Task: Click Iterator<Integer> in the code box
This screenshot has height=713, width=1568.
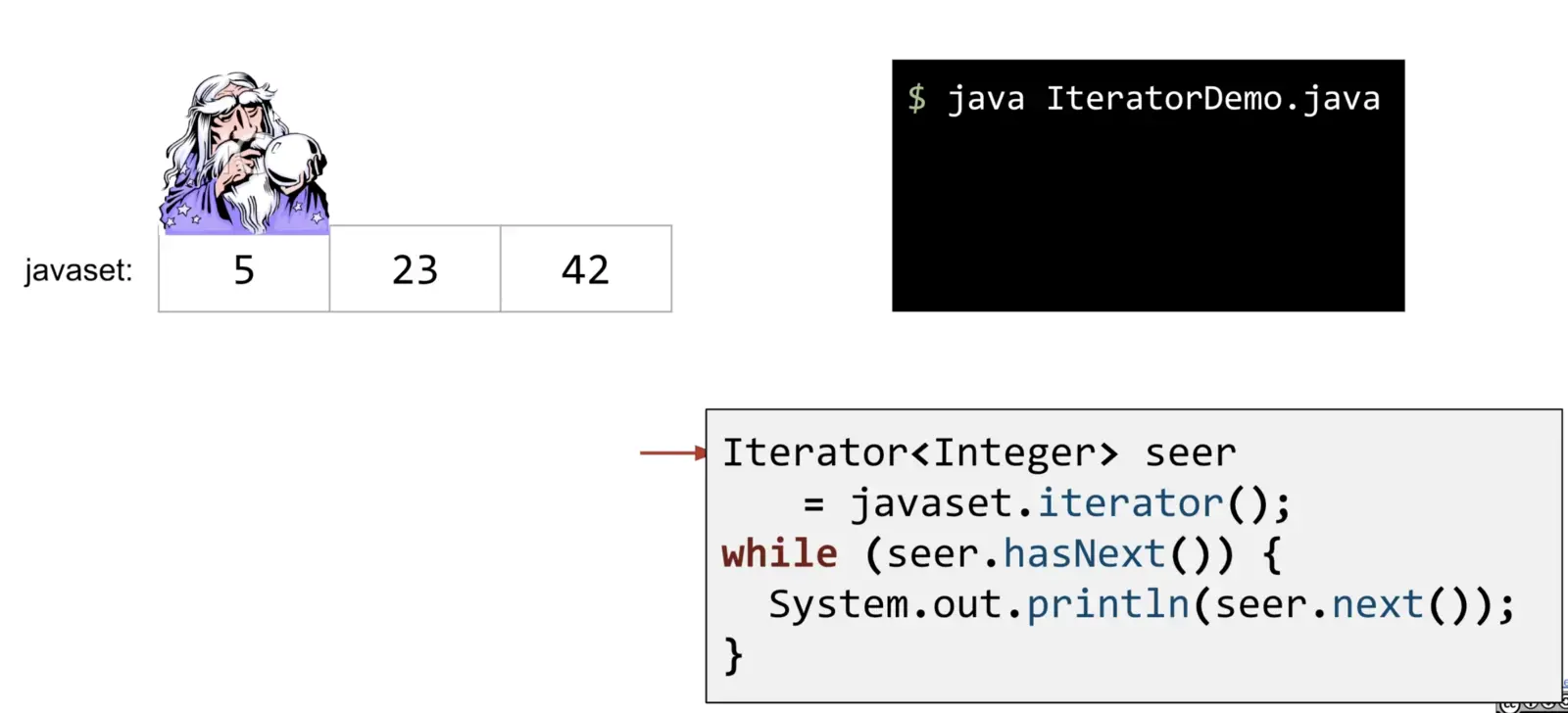Action: point(920,452)
